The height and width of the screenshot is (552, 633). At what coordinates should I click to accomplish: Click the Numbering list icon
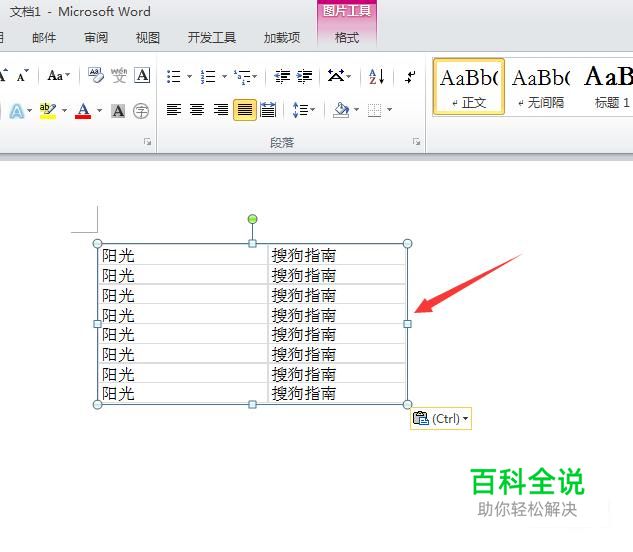pyautogui.click(x=208, y=76)
